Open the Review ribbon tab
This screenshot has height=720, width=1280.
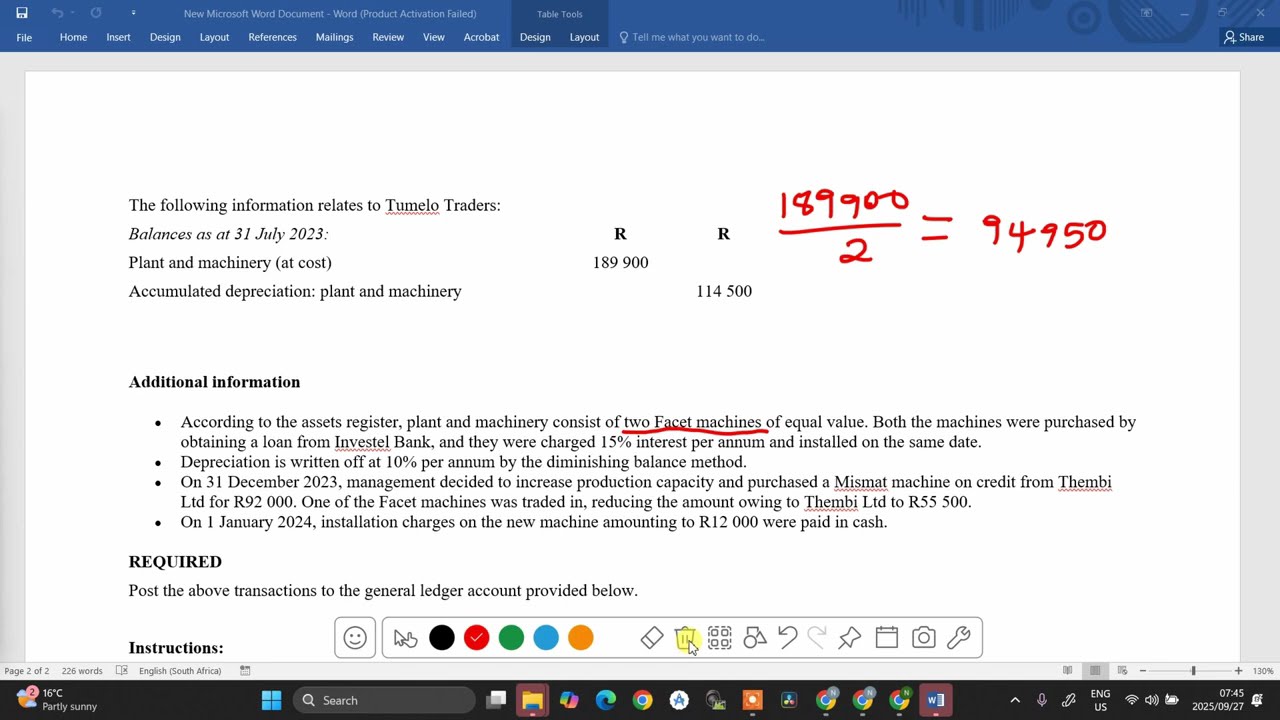388,37
